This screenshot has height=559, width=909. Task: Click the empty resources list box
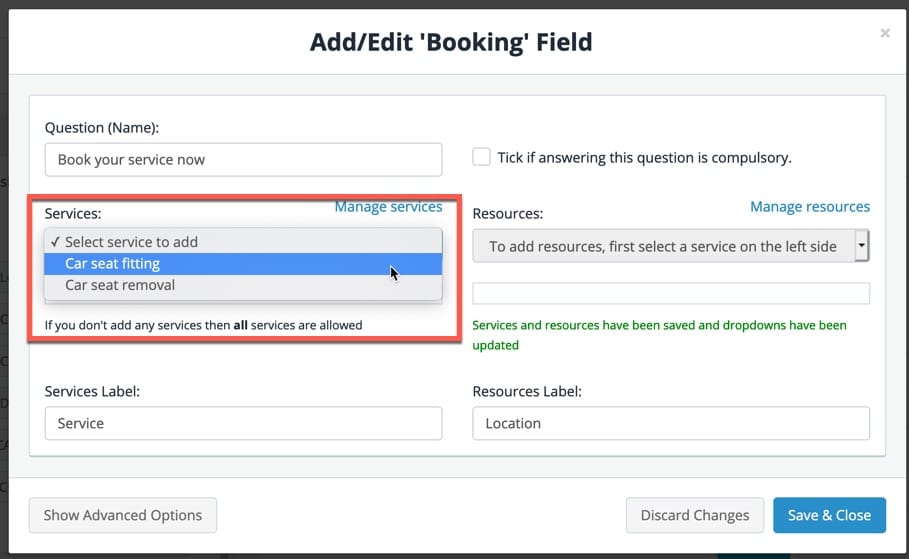click(671, 293)
